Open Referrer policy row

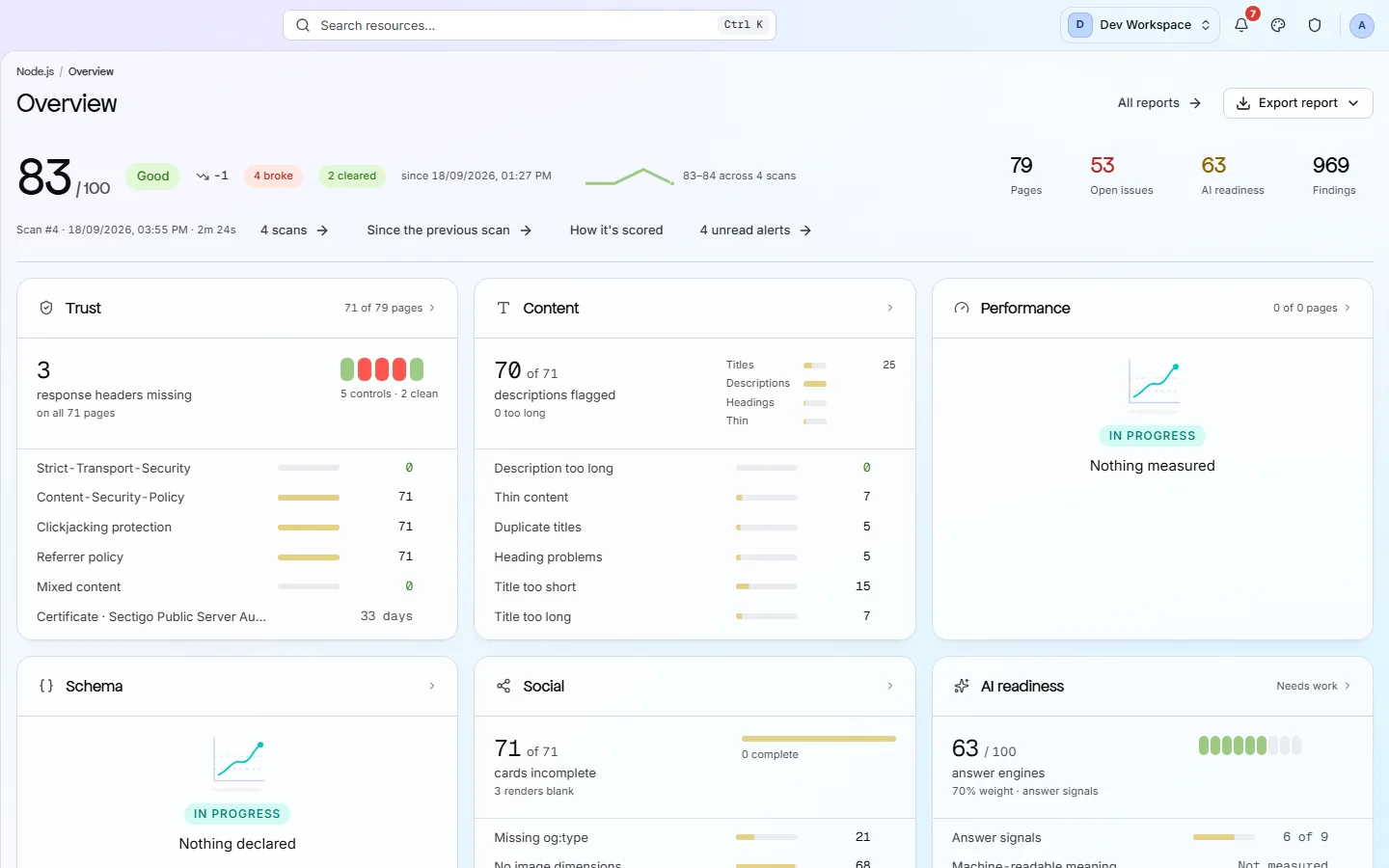click(x=236, y=557)
